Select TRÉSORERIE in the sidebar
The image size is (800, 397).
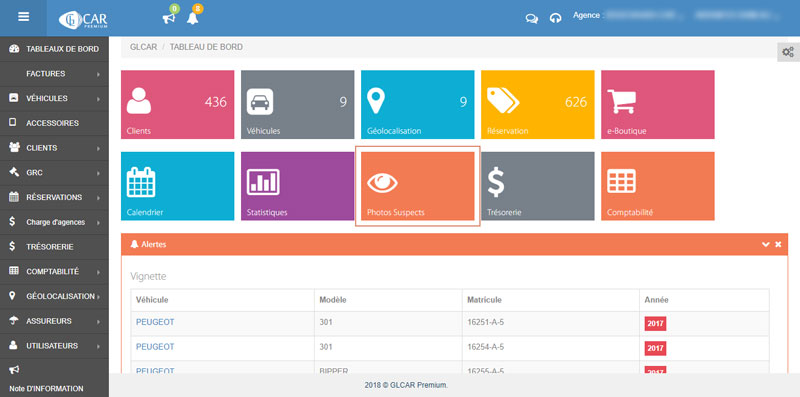tap(54, 247)
